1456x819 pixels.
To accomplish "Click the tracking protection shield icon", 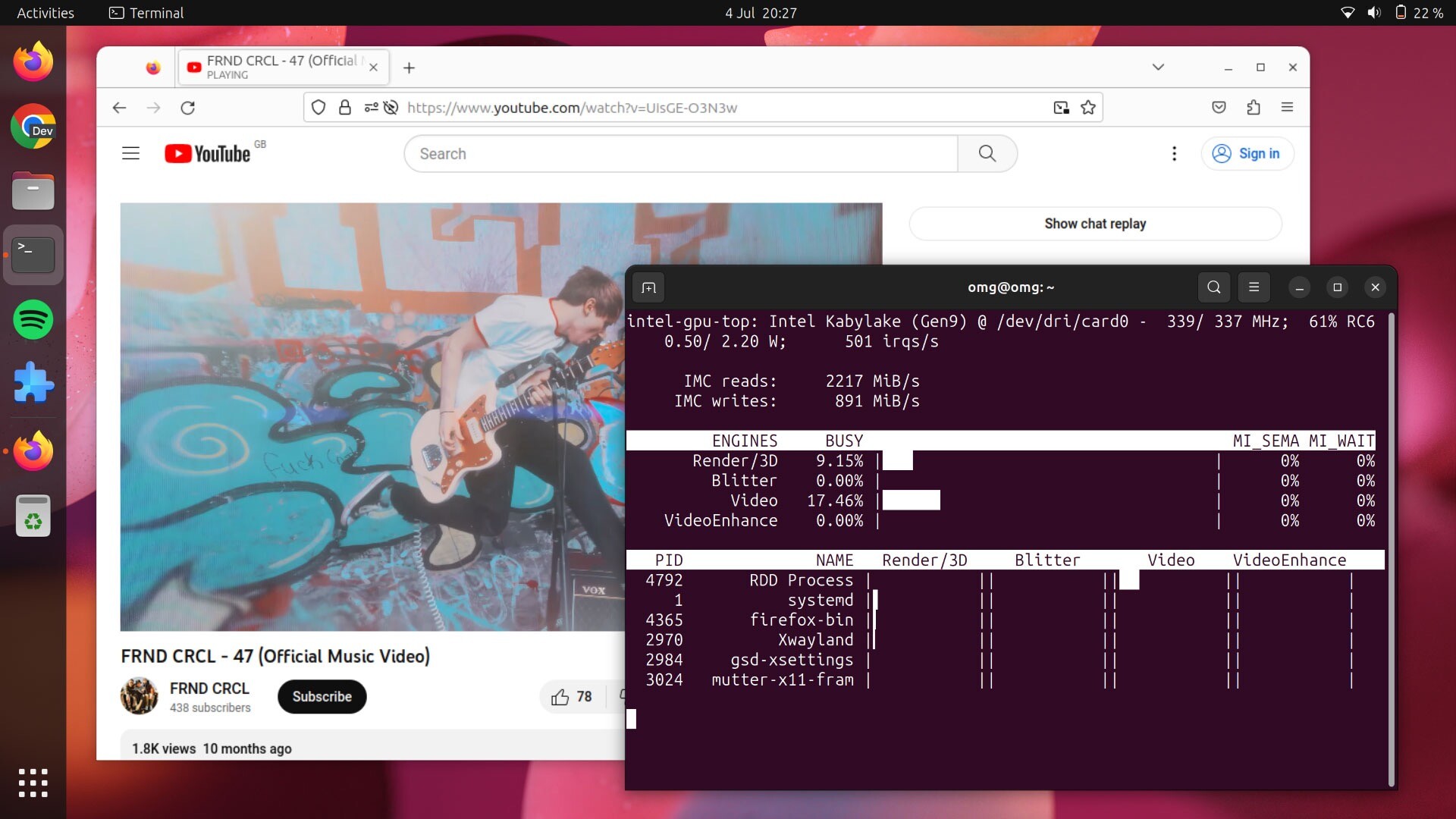I will [318, 108].
